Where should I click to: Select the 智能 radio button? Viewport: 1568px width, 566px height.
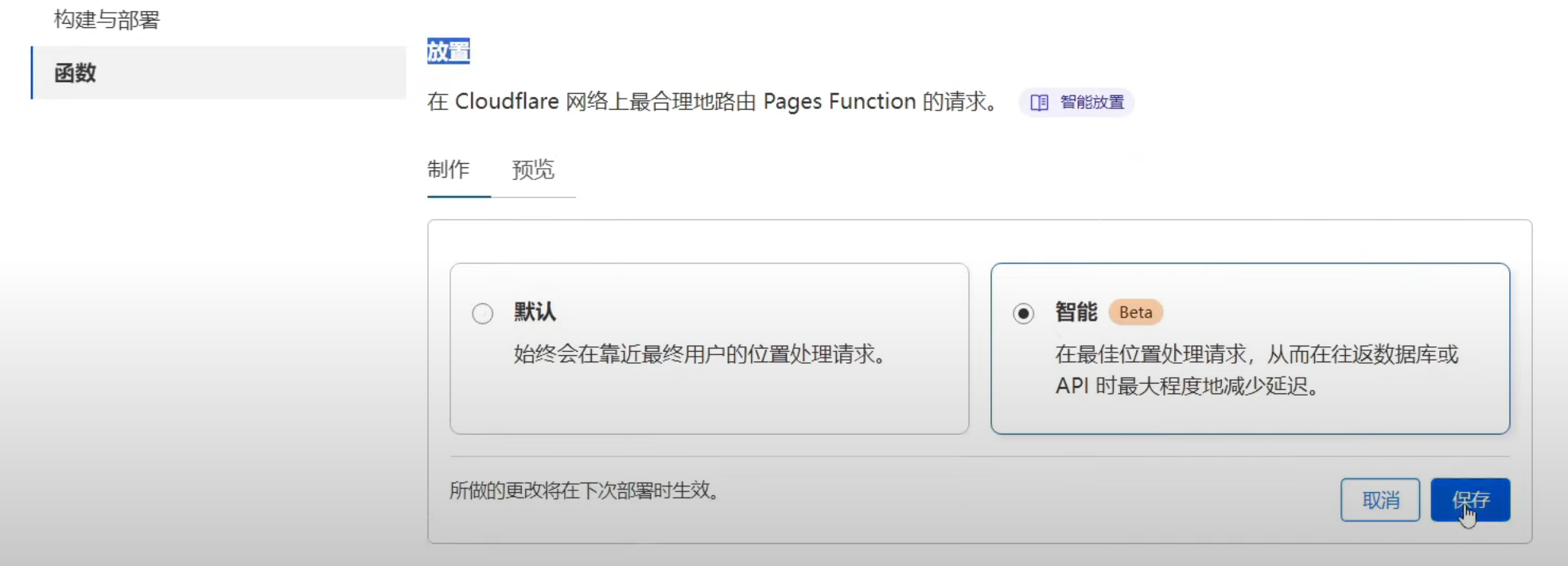point(1023,314)
